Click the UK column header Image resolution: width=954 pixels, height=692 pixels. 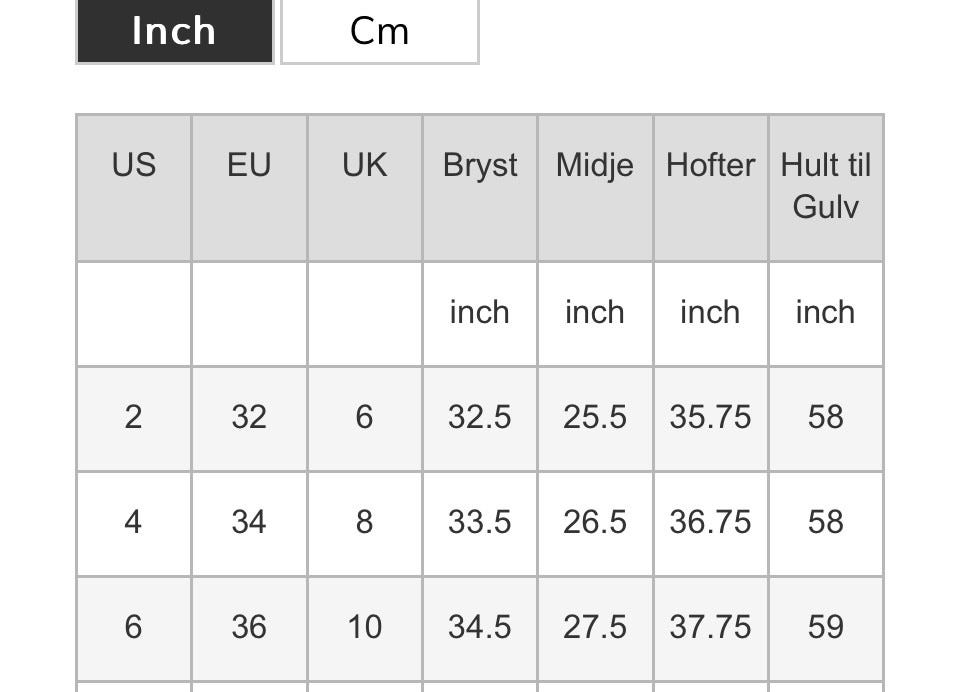tap(364, 165)
